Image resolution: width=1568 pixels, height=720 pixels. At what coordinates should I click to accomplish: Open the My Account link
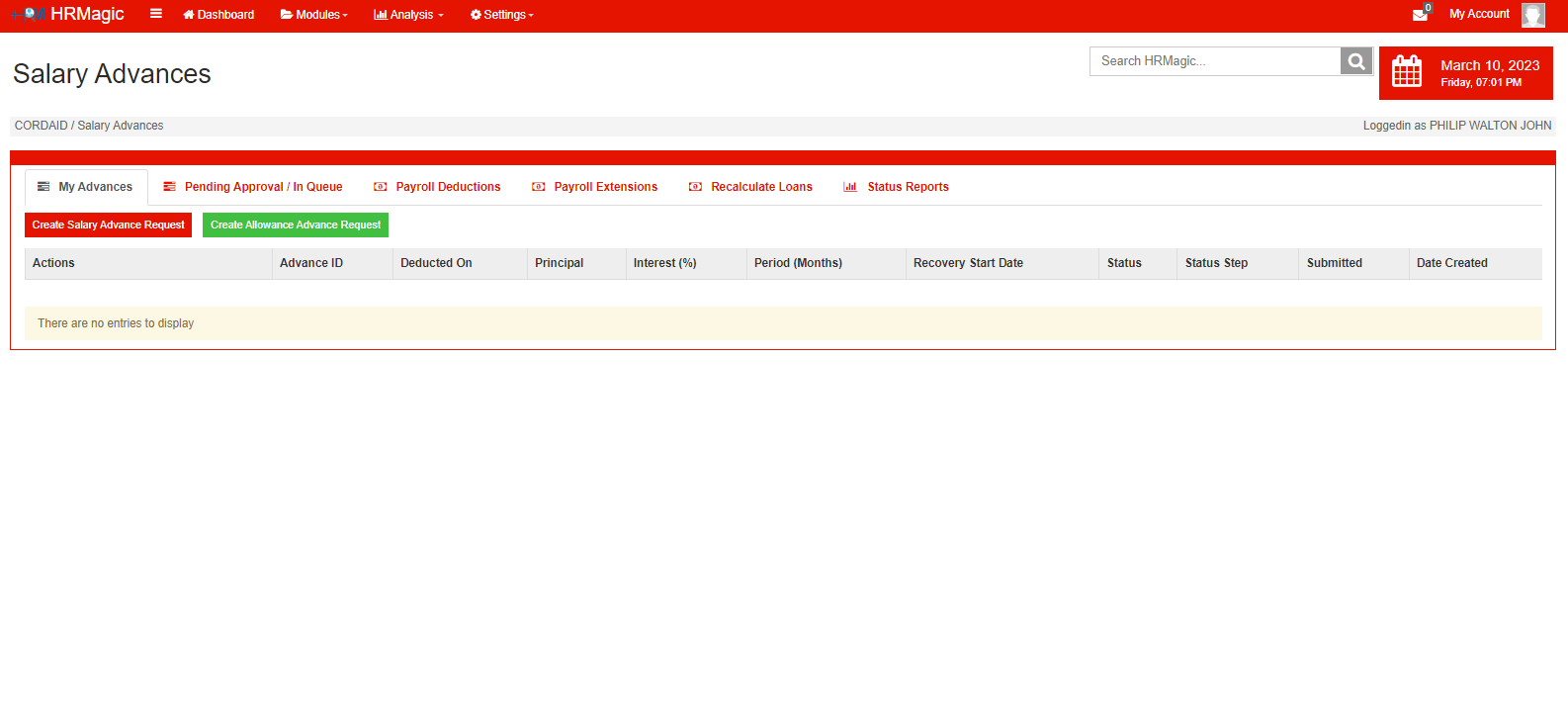pos(1479,14)
